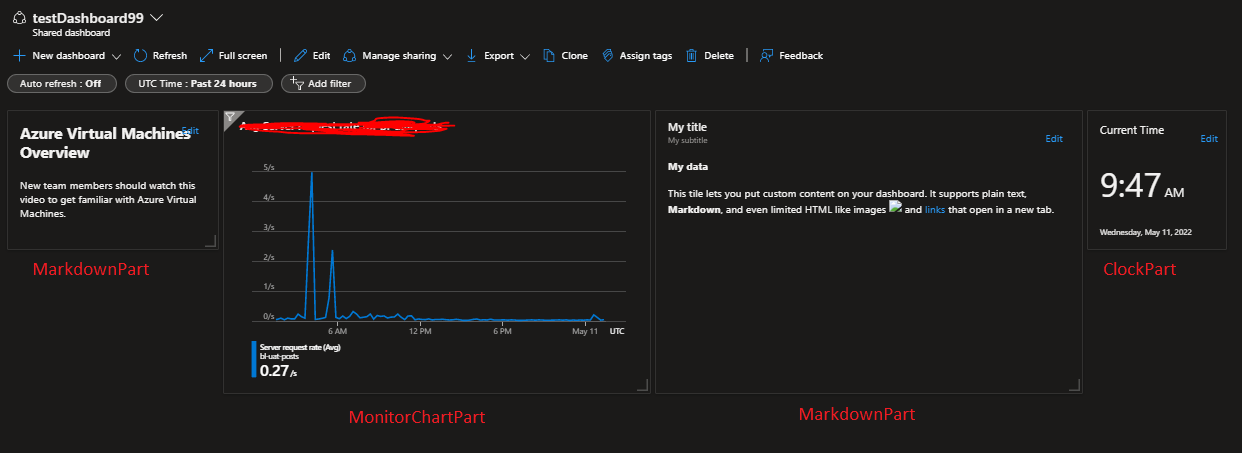Click the Refresh label in toolbar
1242x453 pixels.
coord(170,56)
